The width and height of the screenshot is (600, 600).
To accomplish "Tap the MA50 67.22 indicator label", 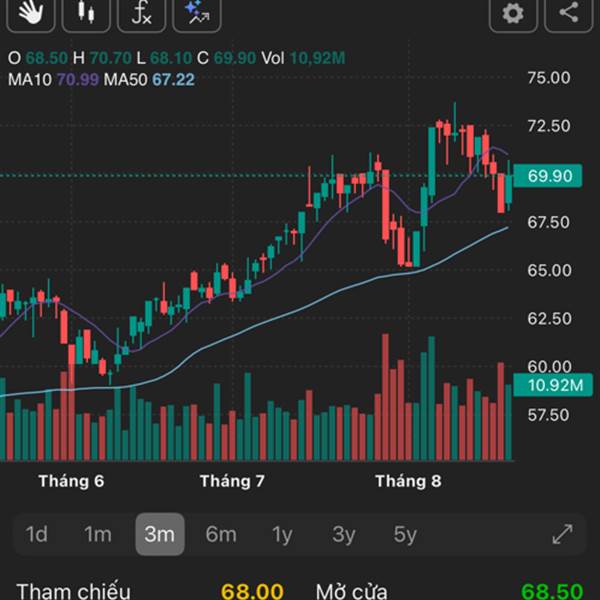I will [149, 80].
